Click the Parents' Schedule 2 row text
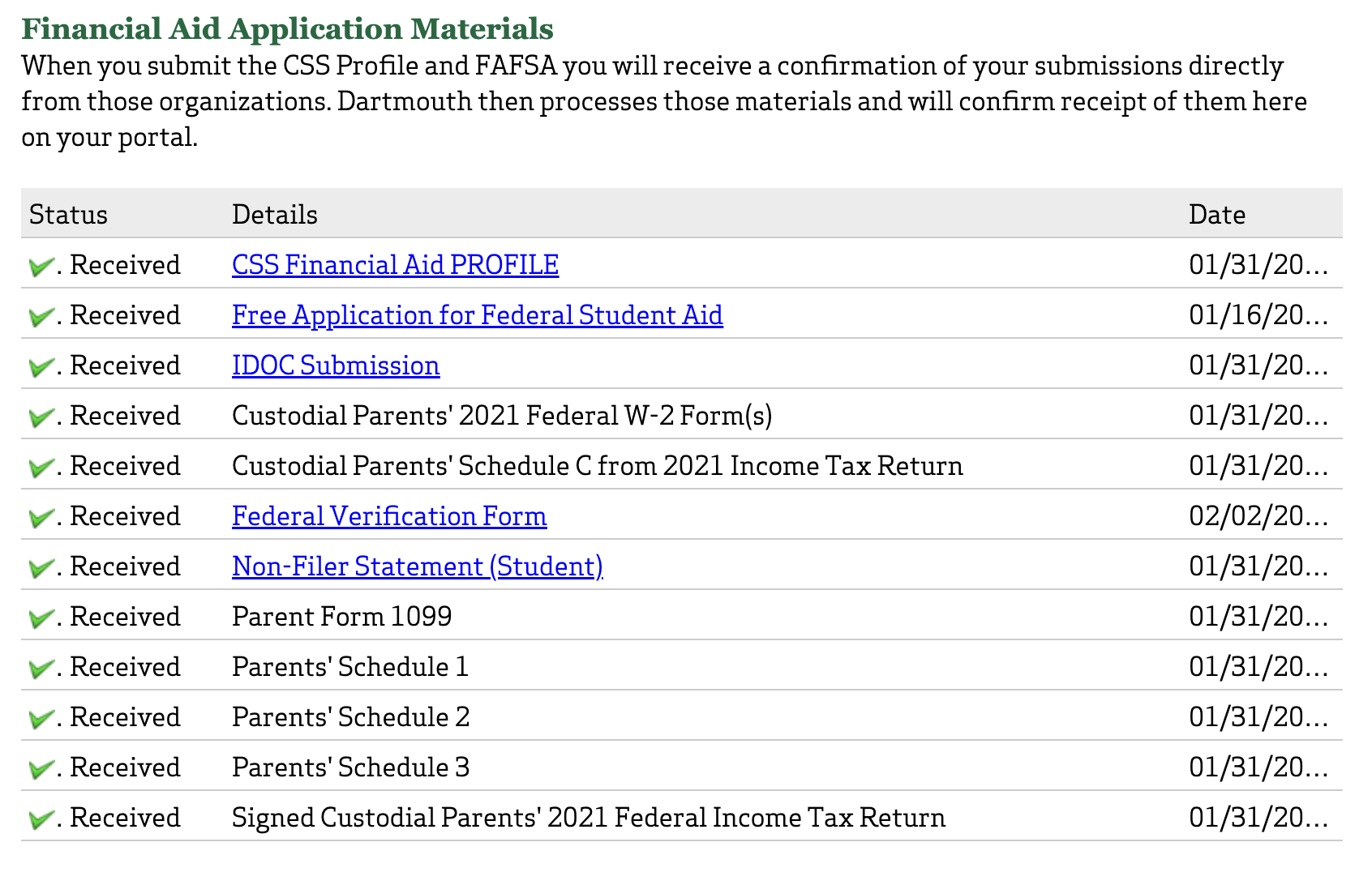This screenshot has height=885, width=1372. coord(350,717)
